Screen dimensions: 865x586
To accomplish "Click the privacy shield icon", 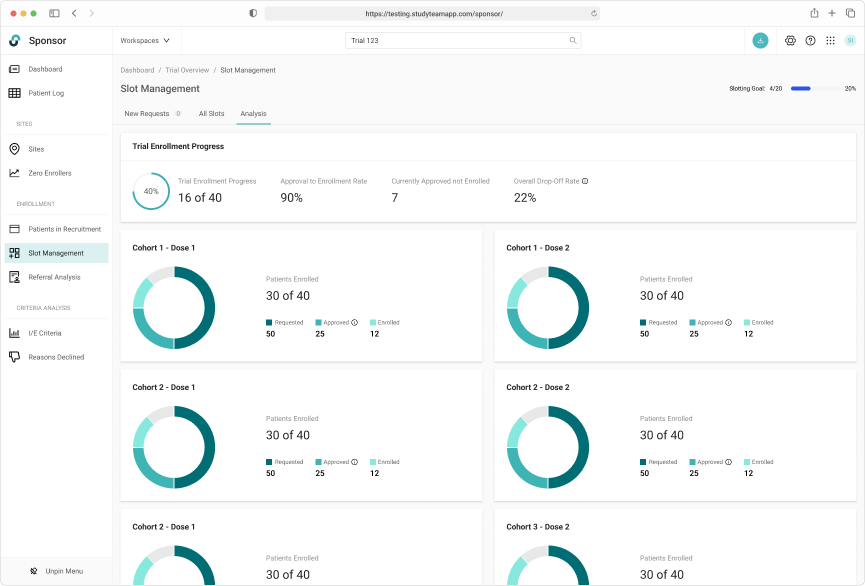I will 253,13.
